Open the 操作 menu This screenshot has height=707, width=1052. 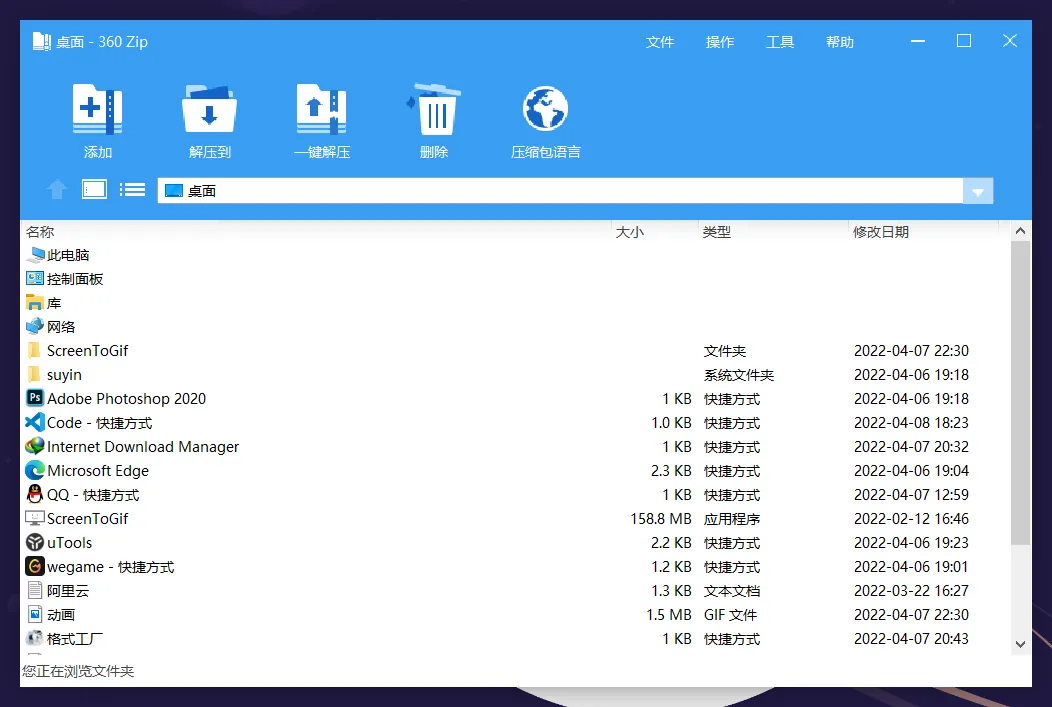coord(720,42)
